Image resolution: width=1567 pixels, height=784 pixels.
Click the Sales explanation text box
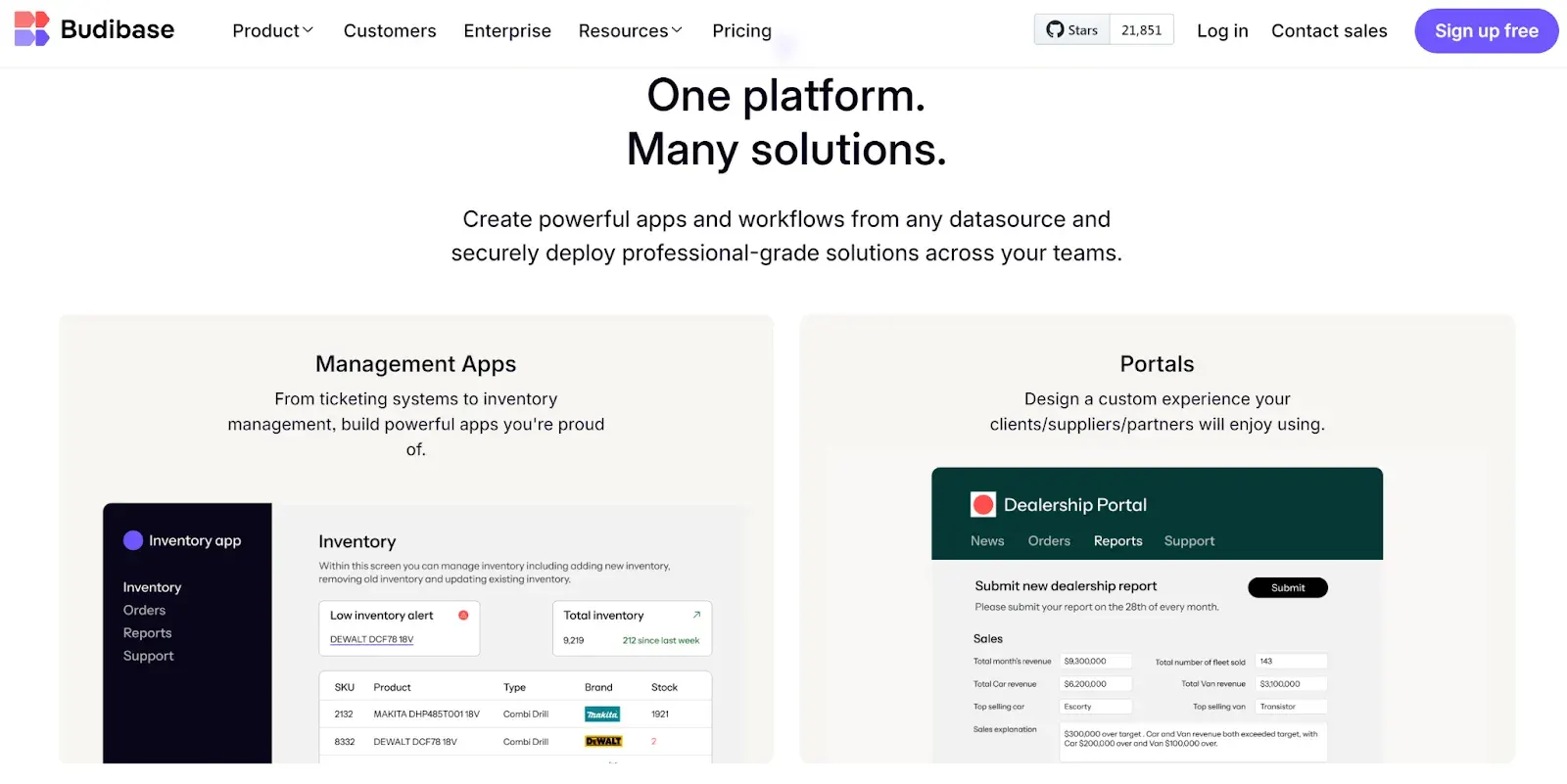[x=1194, y=741]
